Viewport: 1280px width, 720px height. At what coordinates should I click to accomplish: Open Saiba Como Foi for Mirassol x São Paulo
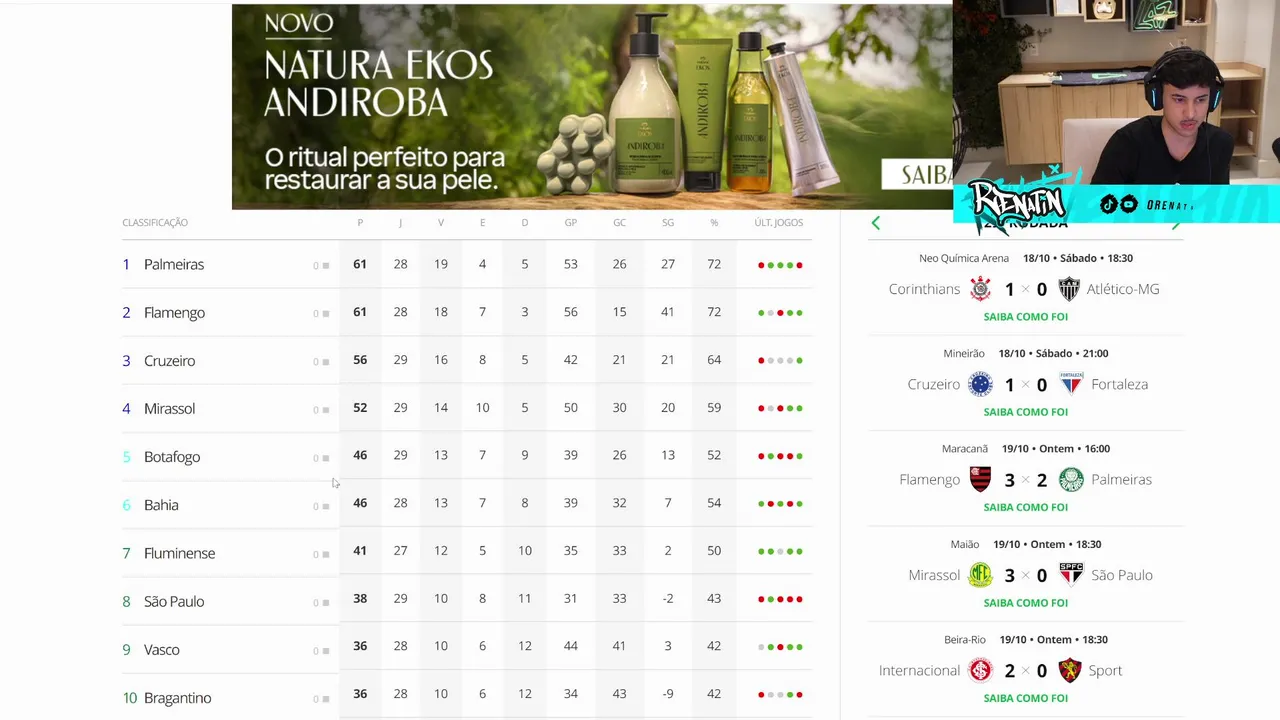click(x=1025, y=603)
